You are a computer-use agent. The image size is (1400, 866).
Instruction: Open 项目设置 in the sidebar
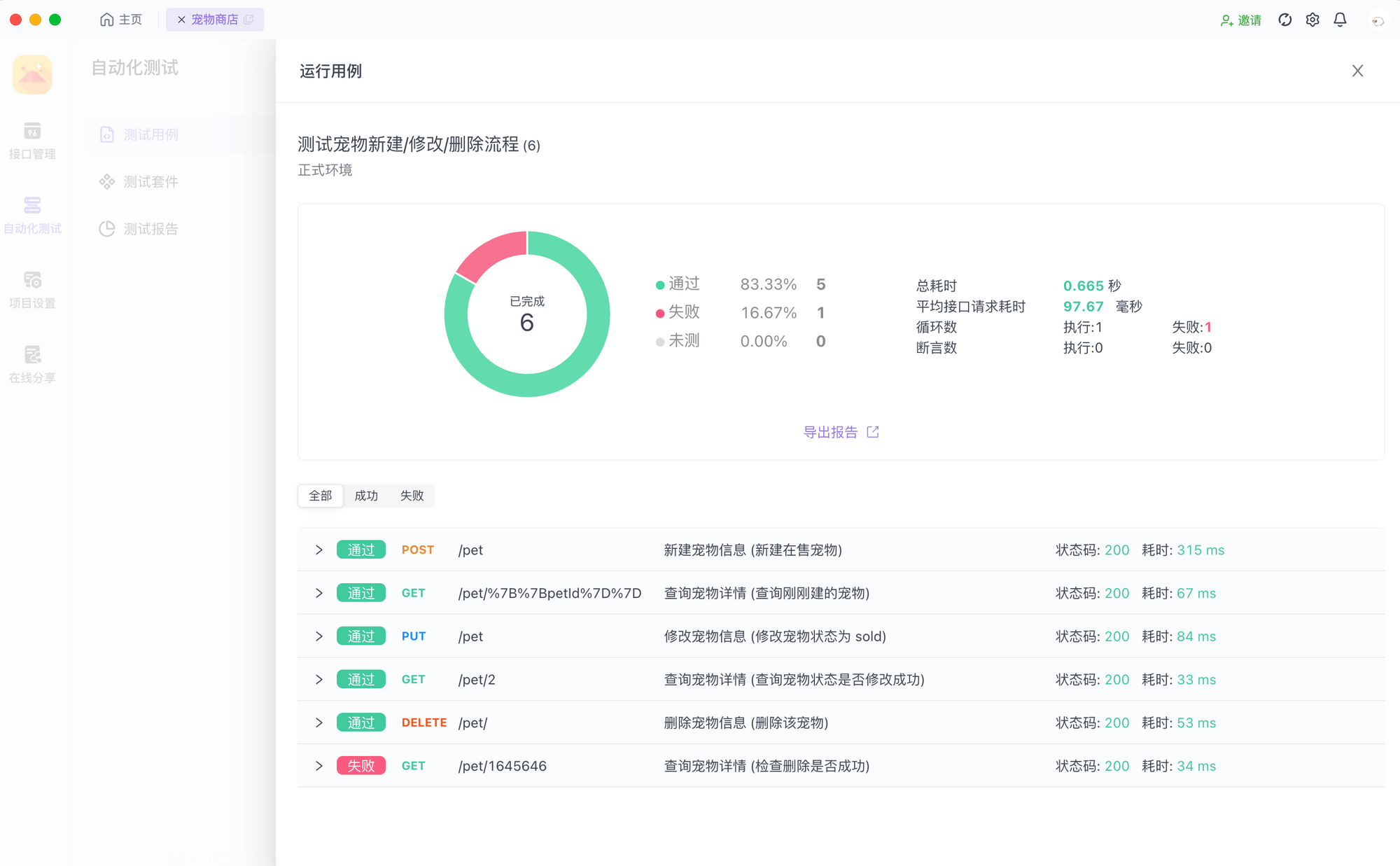click(32, 290)
